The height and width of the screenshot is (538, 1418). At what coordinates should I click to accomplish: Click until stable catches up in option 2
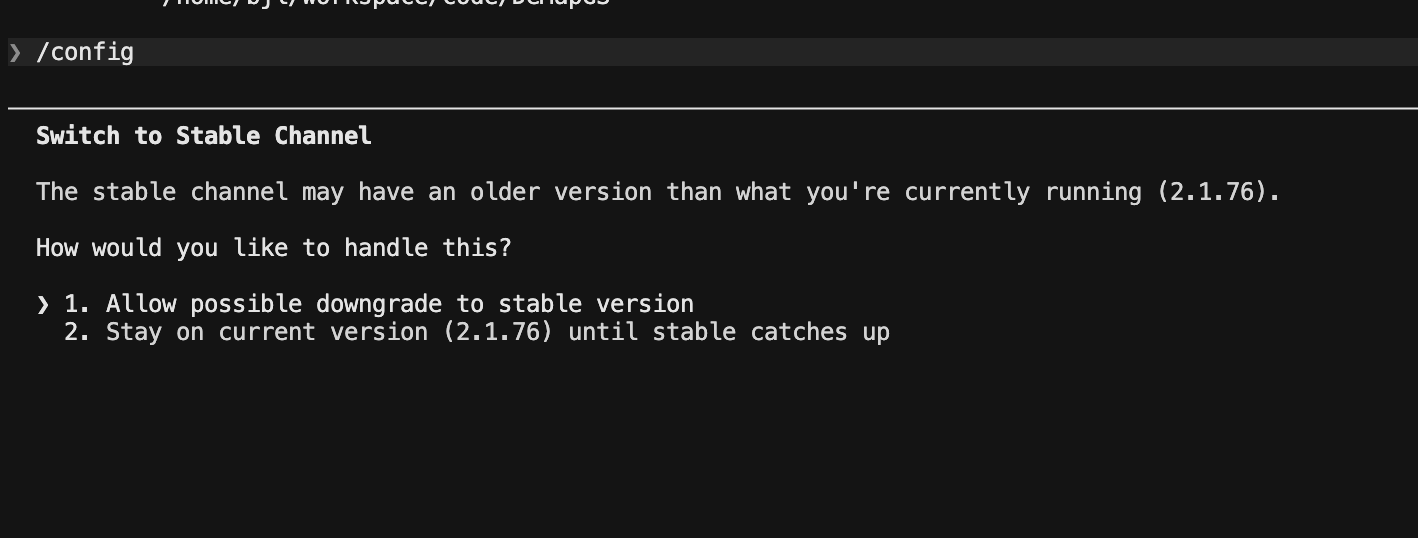point(729,332)
